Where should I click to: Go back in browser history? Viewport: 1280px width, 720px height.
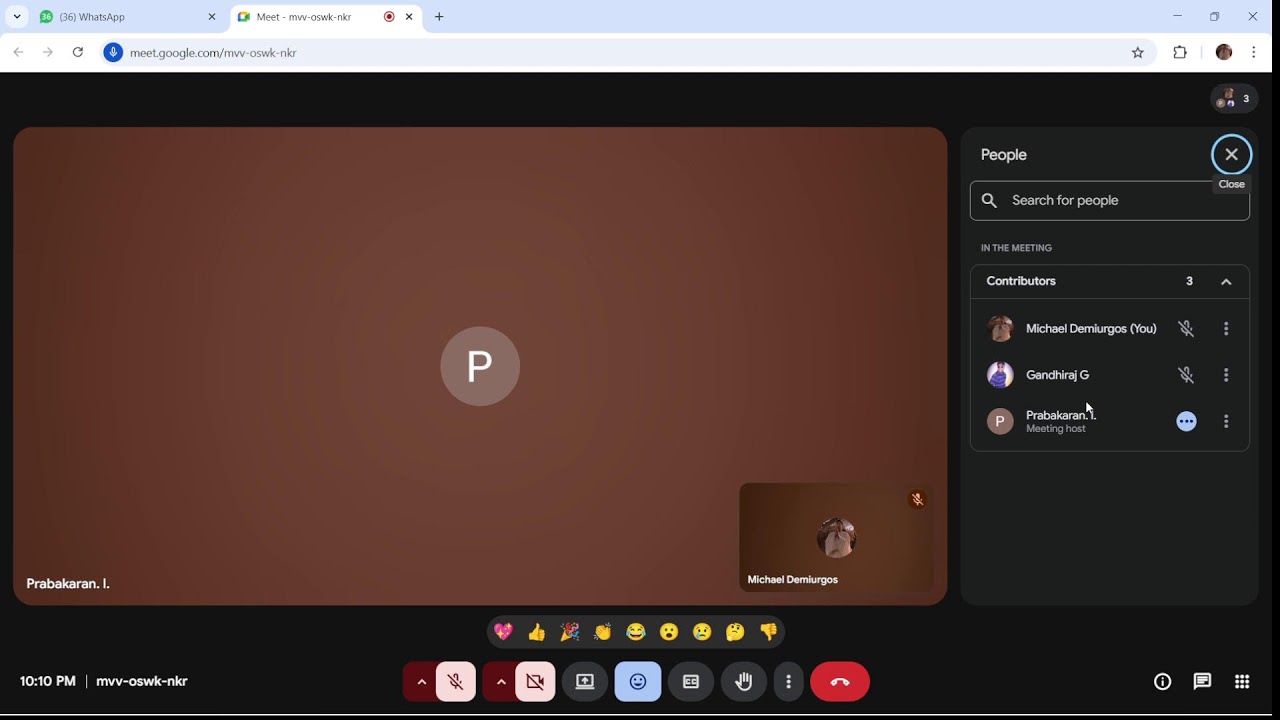coord(18,52)
